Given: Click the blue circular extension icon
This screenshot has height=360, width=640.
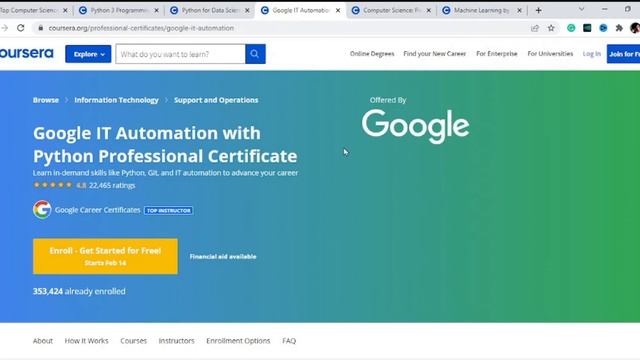Looking at the screenshot, I should [x=603, y=28].
